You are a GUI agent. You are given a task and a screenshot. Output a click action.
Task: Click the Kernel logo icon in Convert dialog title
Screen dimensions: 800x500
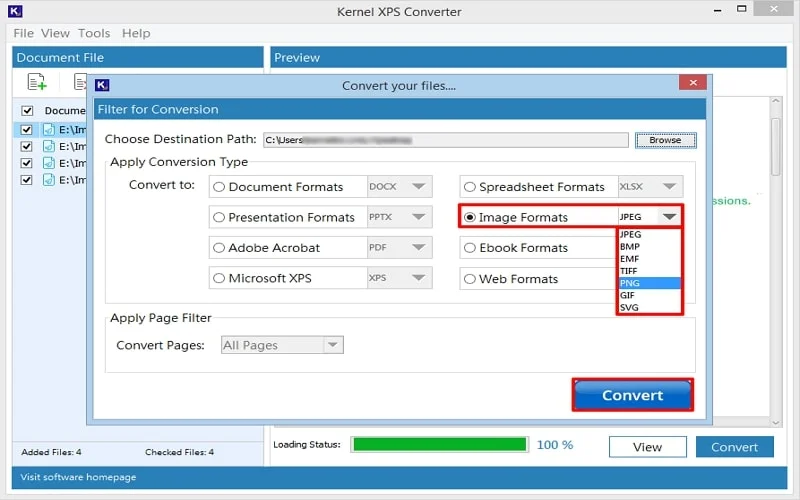pyautogui.click(x=102, y=85)
